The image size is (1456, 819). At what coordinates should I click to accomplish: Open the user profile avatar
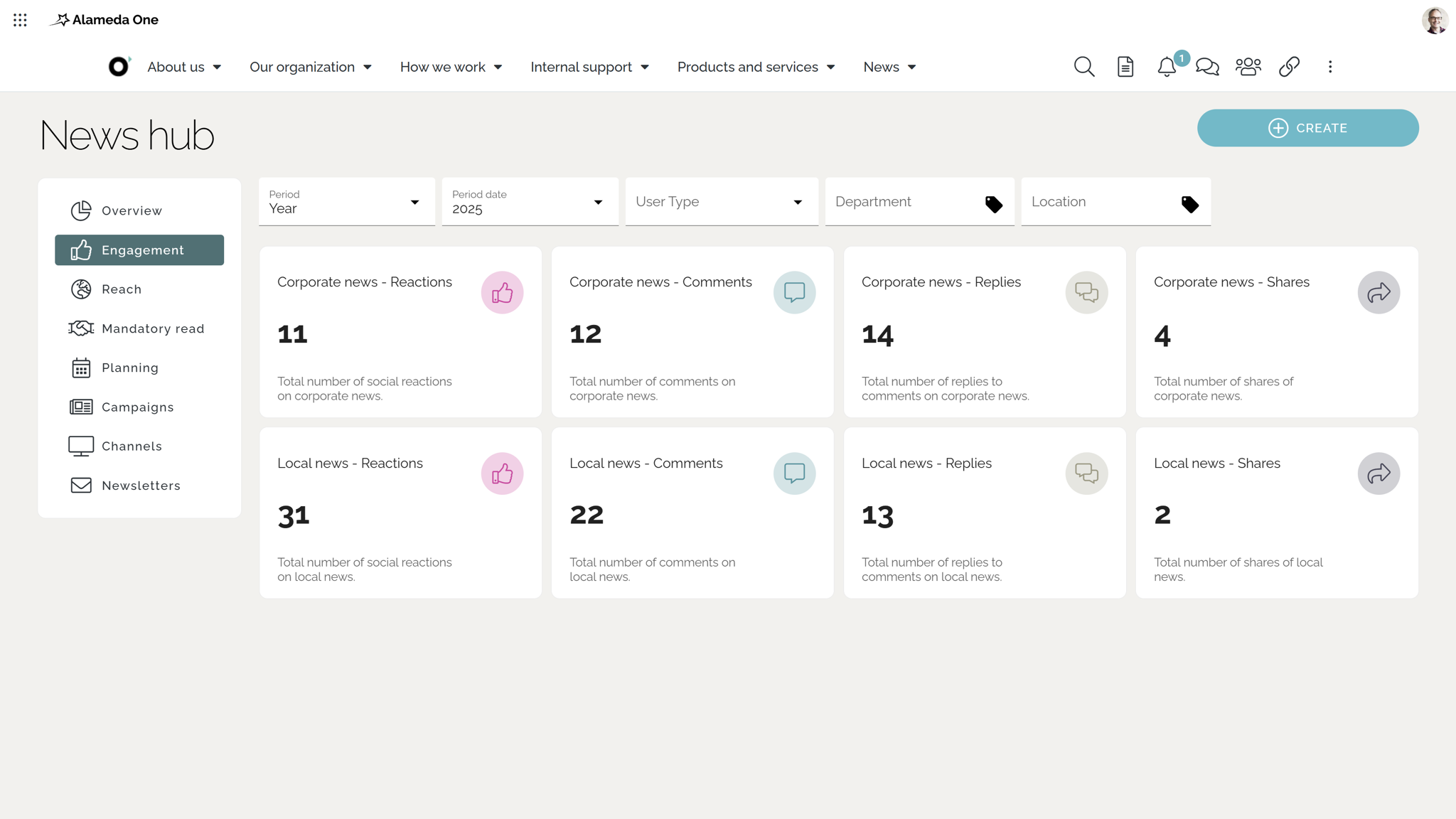pyautogui.click(x=1435, y=20)
